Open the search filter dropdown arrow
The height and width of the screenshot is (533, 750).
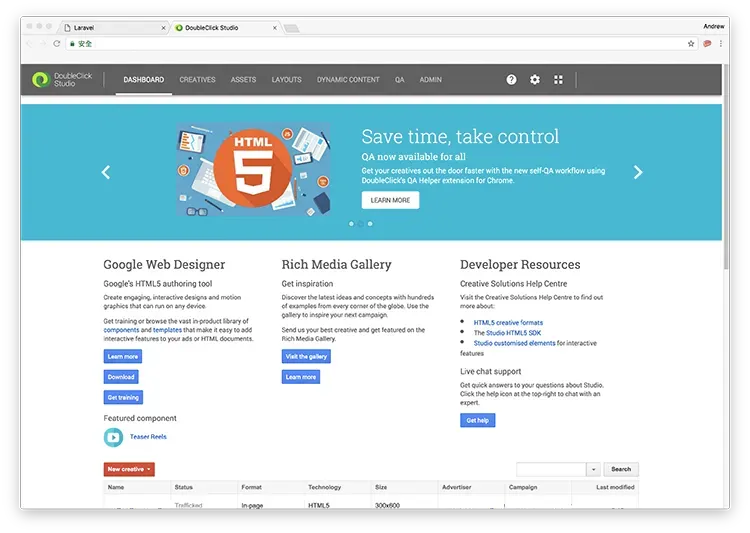(x=593, y=469)
